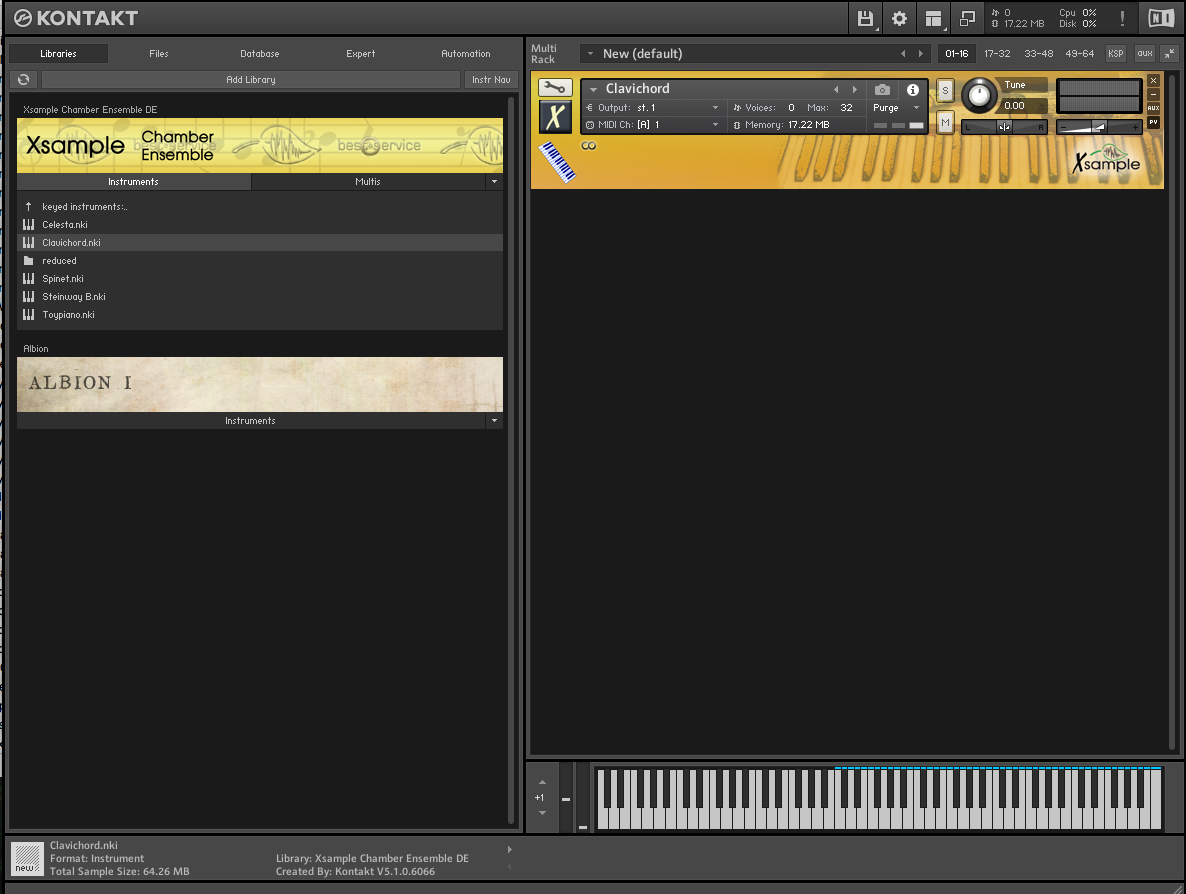
Task: Click the minimize rack arrows icon
Action: click(x=1169, y=54)
